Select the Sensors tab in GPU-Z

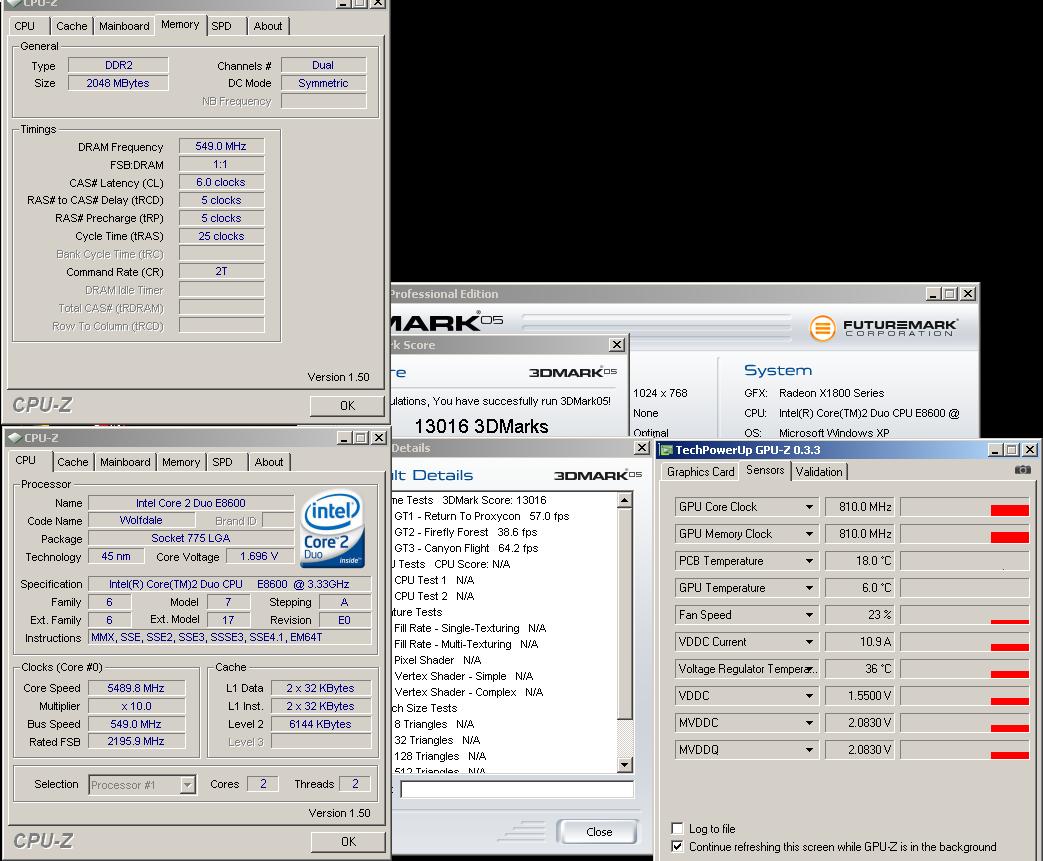[x=765, y=470]
